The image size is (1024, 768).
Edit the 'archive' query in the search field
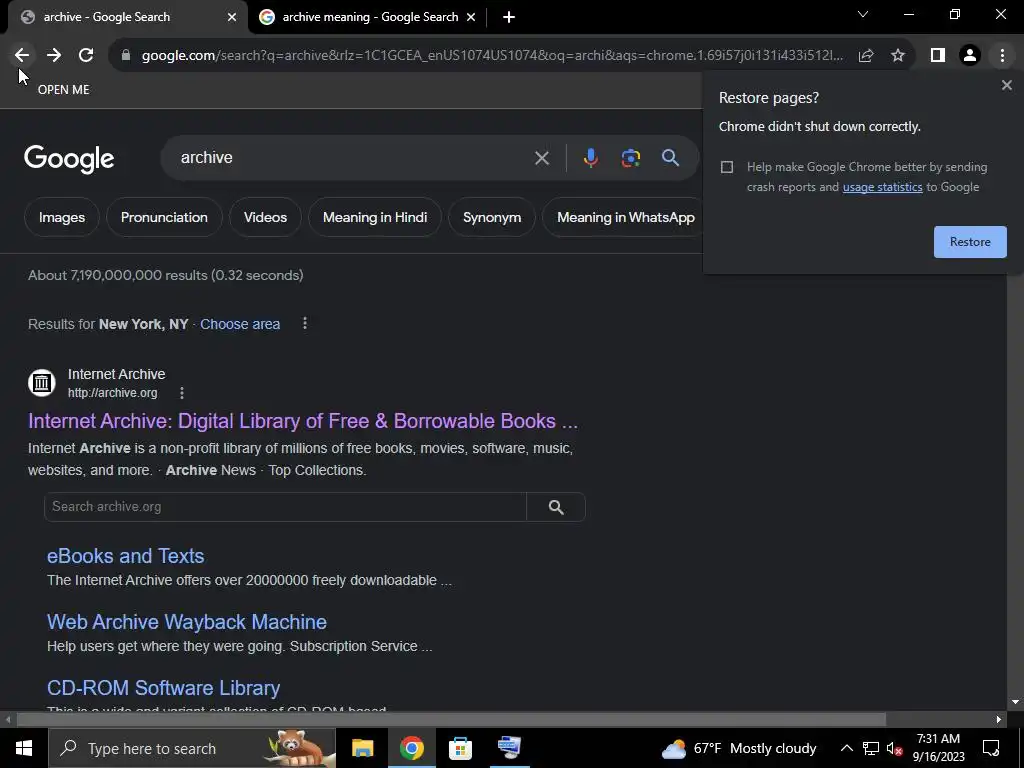coord(353,158)
